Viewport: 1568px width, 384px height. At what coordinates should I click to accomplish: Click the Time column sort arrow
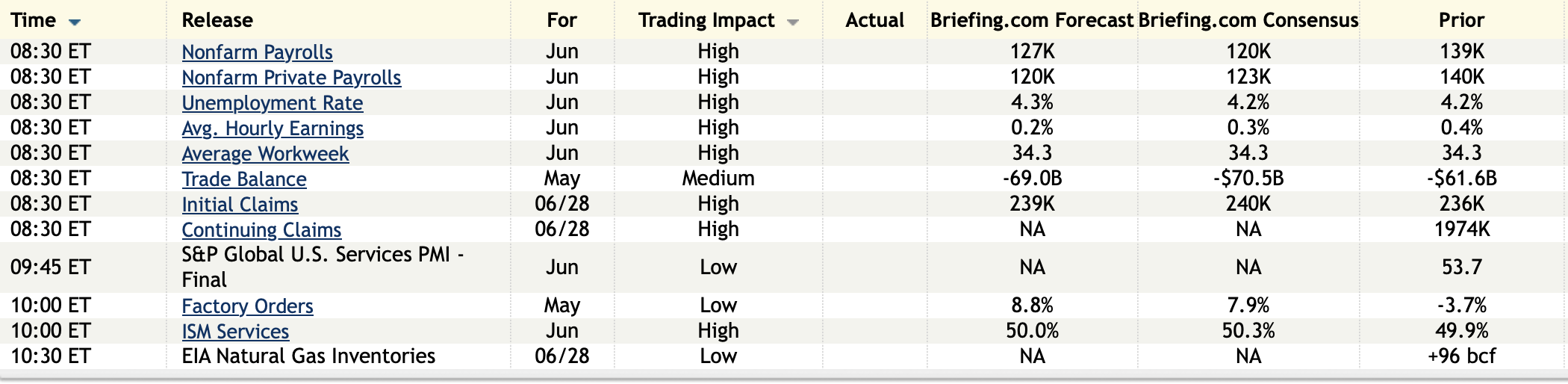pos(74,22)
